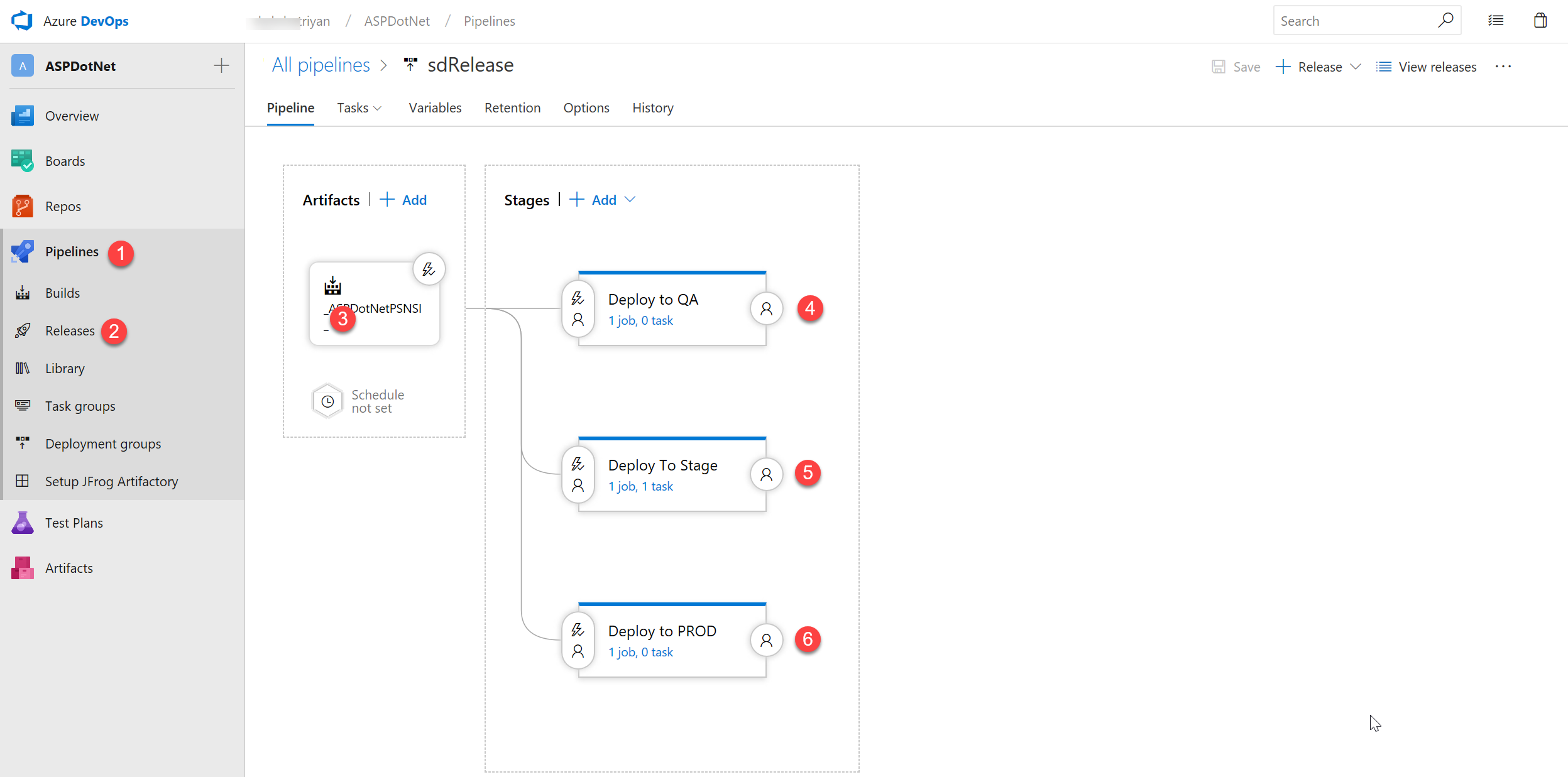The height and width of the screenshot is (777, 1568).
Task: Open the Library books icon
Action: click(23, 368)
